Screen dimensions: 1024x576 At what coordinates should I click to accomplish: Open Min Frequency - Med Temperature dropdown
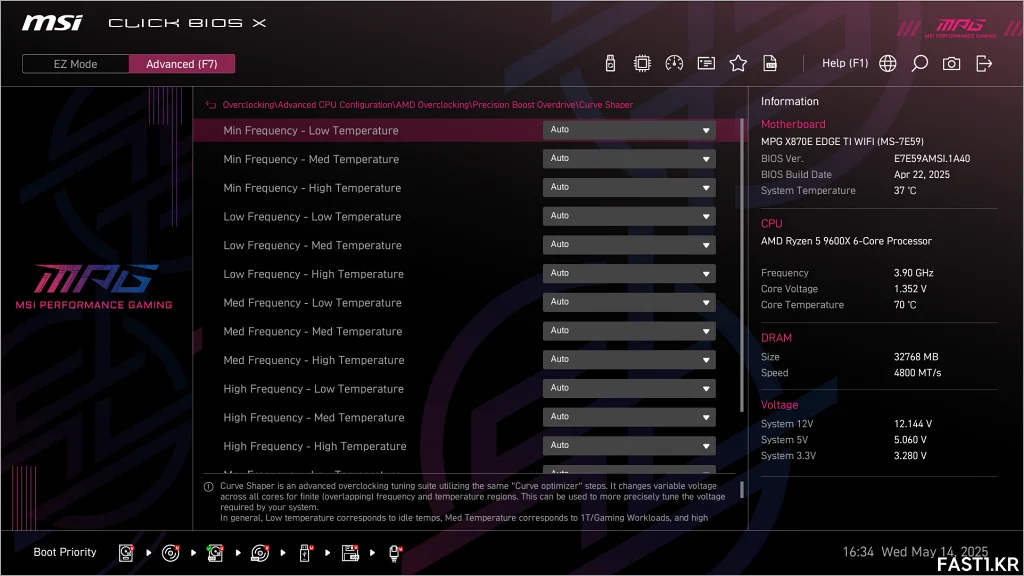629,159
